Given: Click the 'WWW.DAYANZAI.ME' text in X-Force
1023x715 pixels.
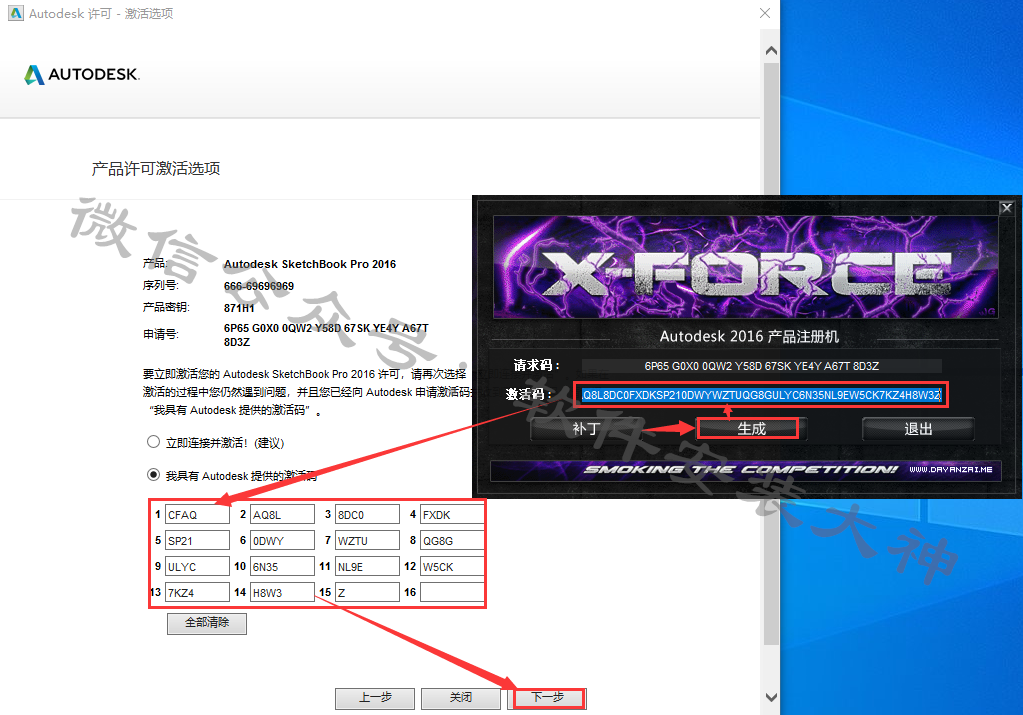Looking at the screenshot, I should [x=951, y=470].
